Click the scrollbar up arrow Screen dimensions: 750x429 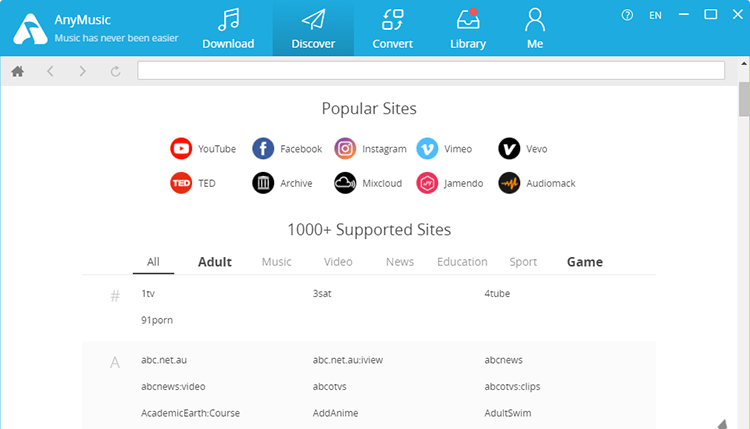click(744, 64)
